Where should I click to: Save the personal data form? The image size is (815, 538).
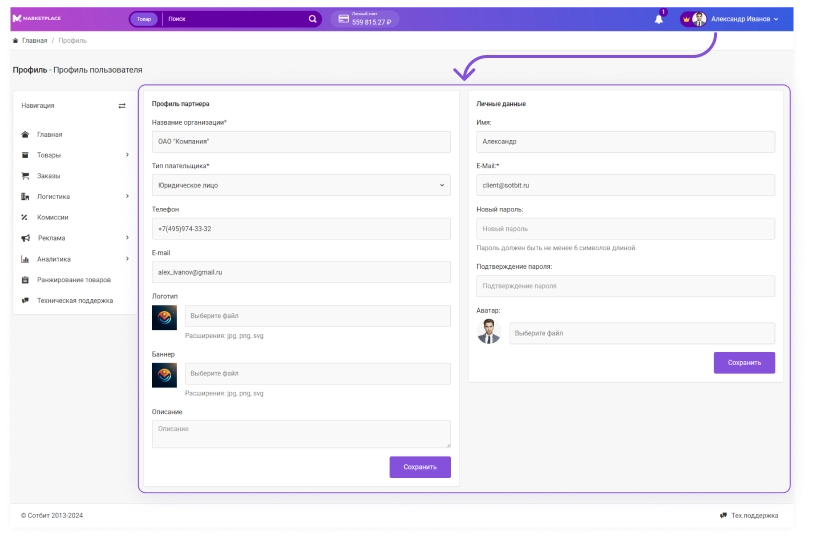[744, 363]
